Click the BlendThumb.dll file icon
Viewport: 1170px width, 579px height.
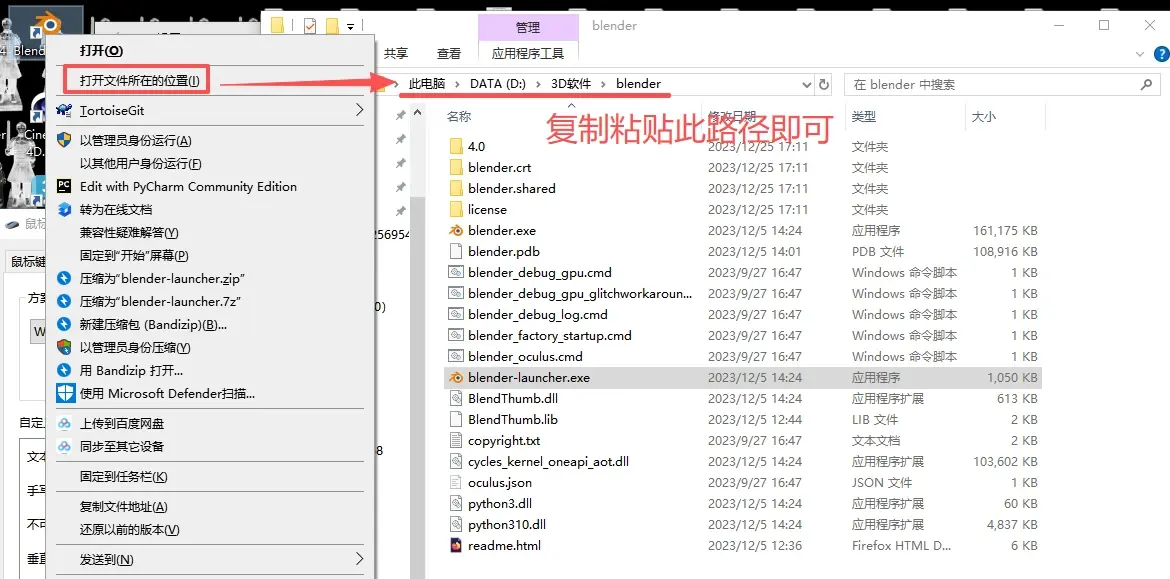coord(456,398)
